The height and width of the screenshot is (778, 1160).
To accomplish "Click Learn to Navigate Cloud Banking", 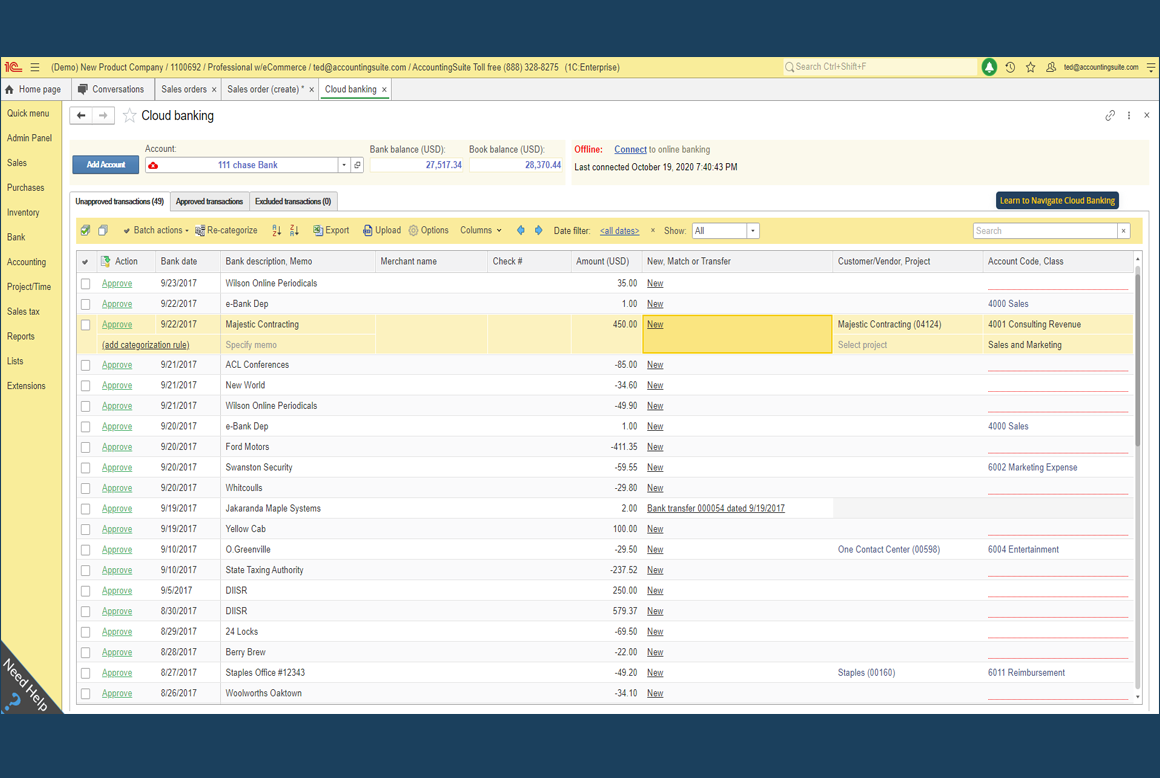I will pos(1057,200).
